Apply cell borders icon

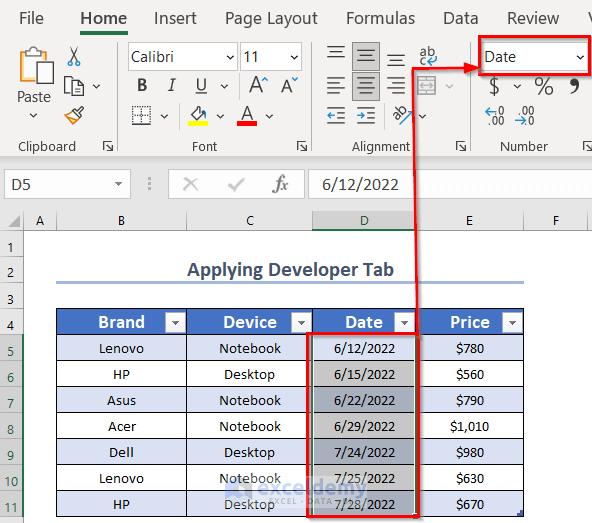click(x=142, y=116)
